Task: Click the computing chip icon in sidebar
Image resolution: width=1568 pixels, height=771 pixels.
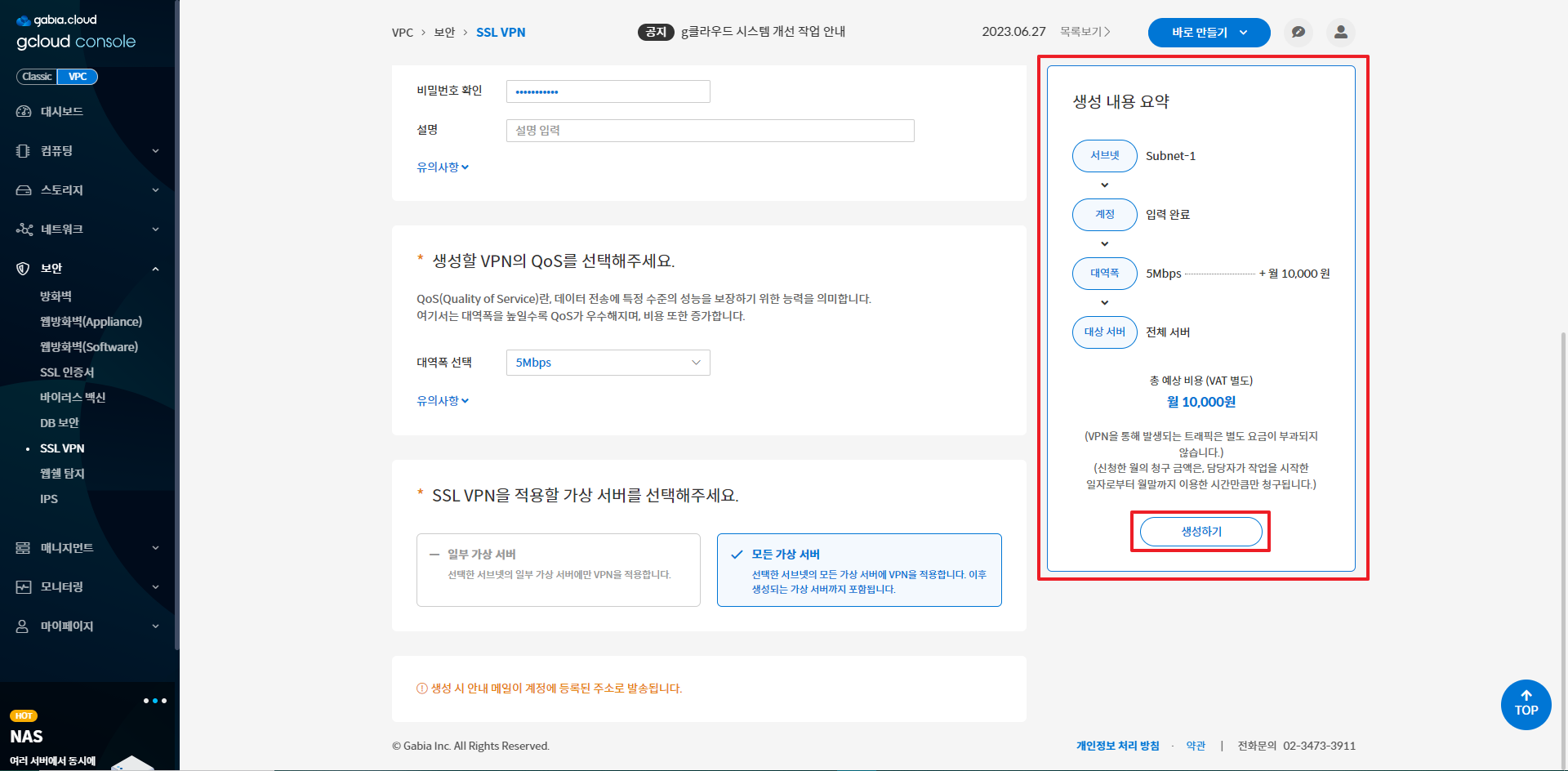Action: click(24, 151)
